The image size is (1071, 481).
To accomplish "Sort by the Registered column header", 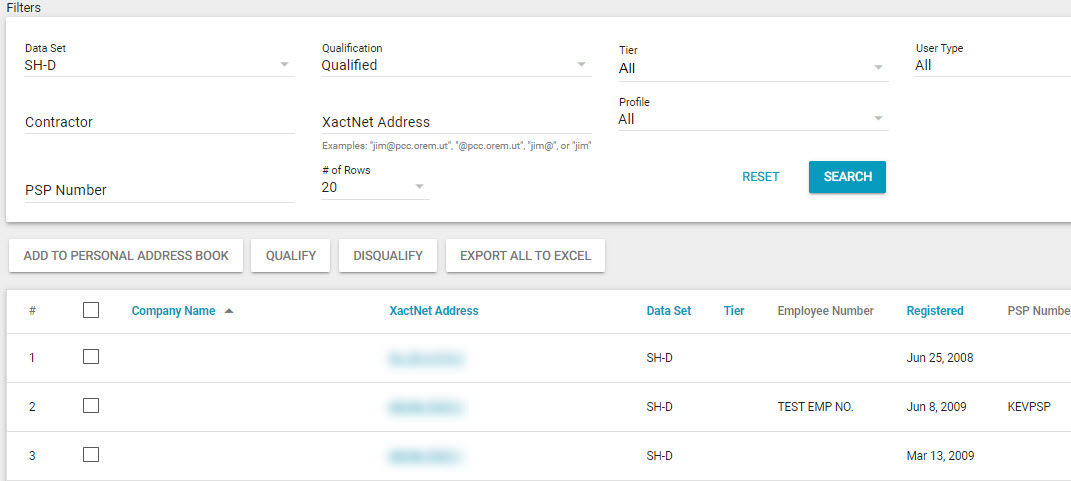I will [x=935, y=311].
